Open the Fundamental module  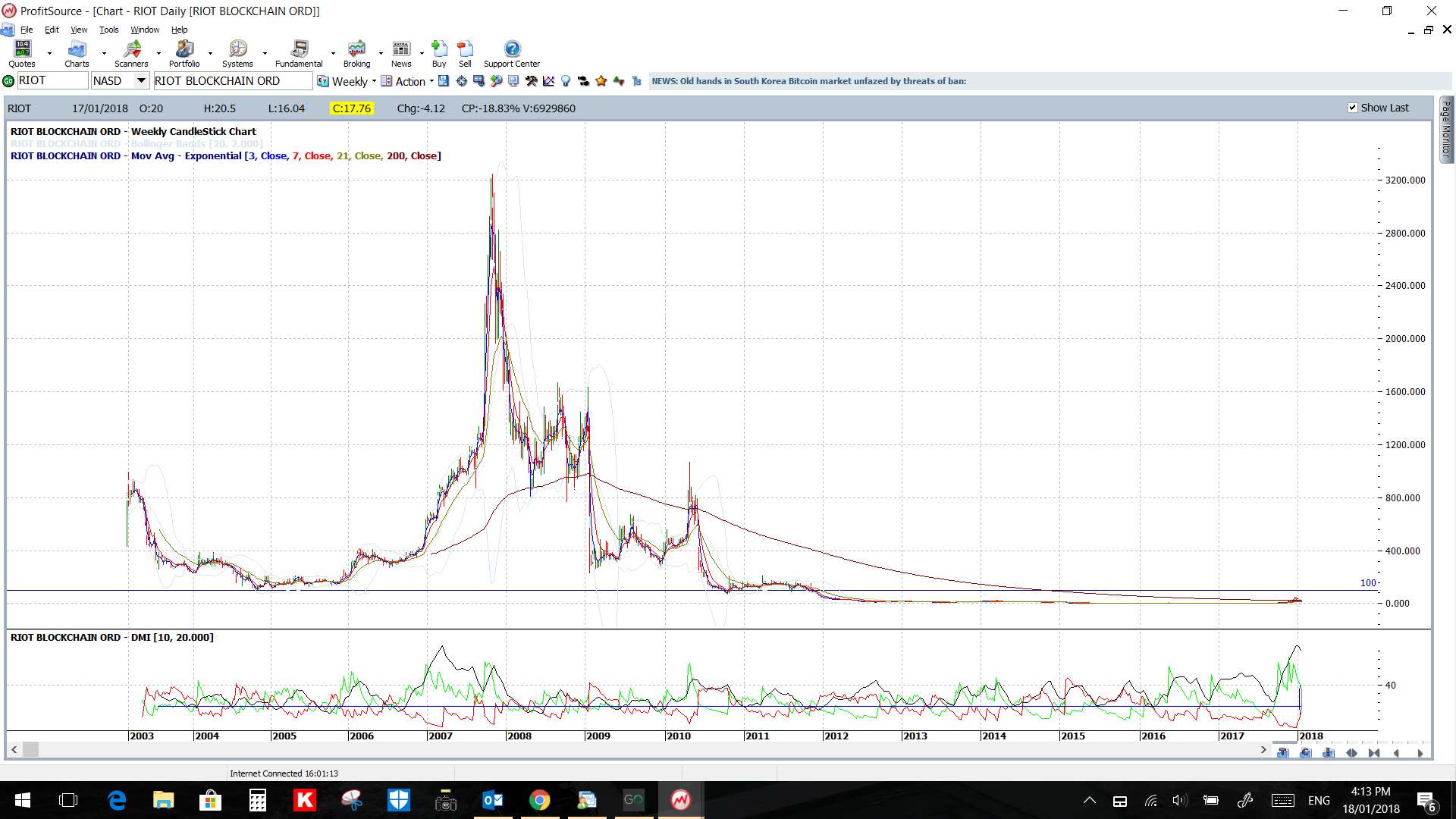(x=299, y=54)
